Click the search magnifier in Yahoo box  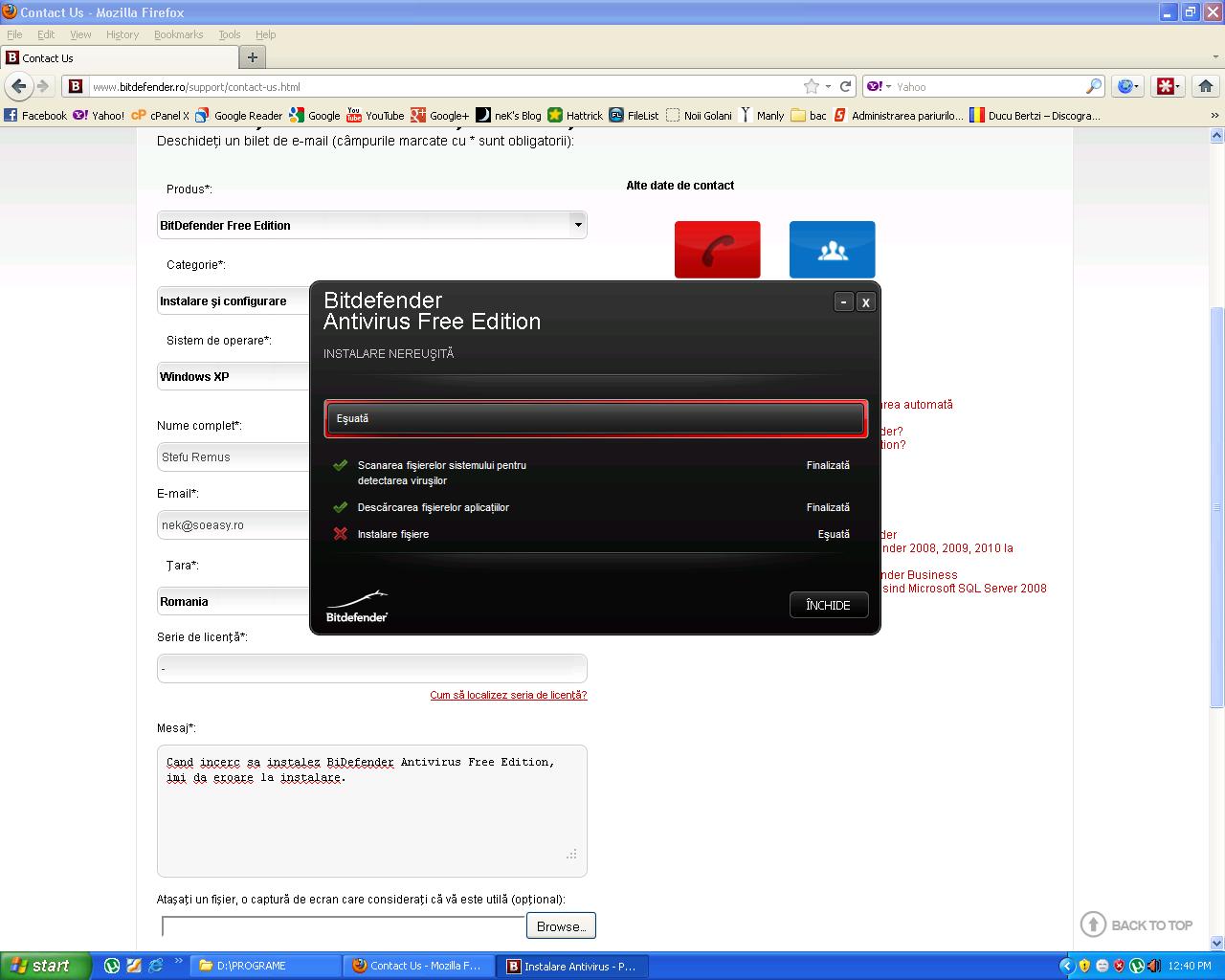pyautogui.click(x=1094, y=86)
